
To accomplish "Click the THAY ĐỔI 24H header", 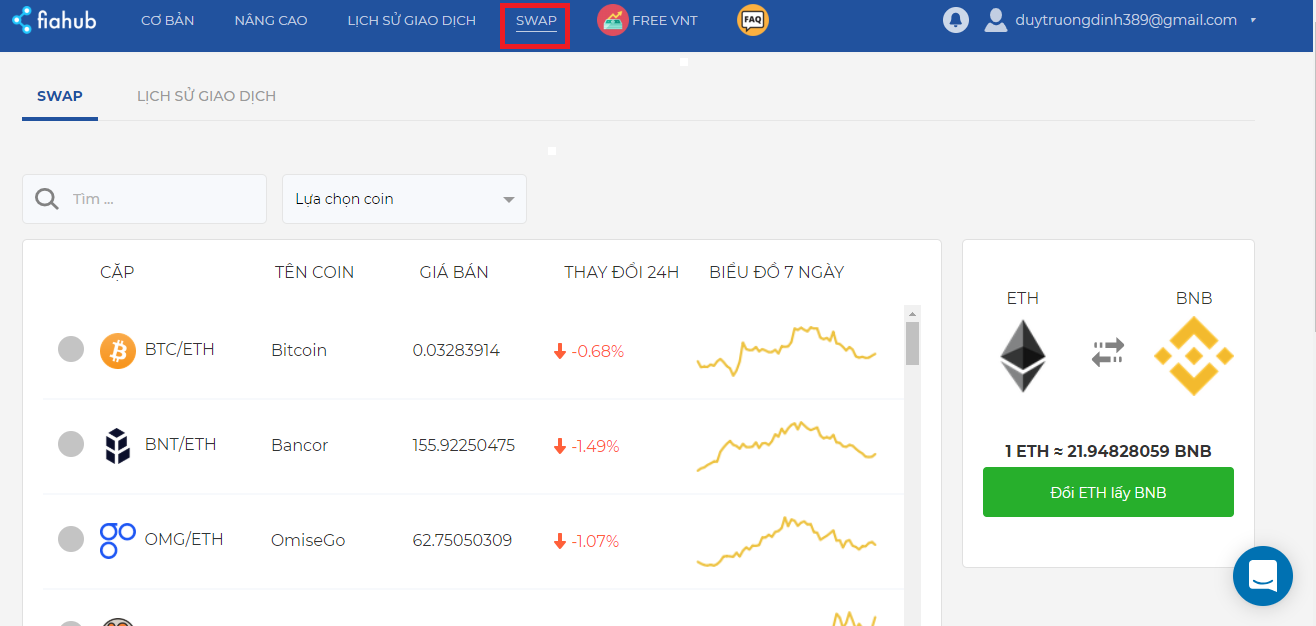I will click(621, 272).
